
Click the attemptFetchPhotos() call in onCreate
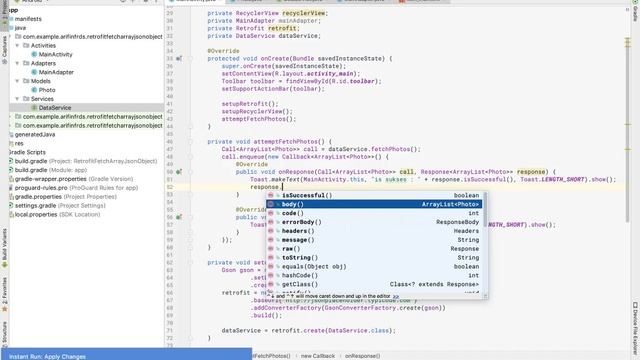[259, 119]
